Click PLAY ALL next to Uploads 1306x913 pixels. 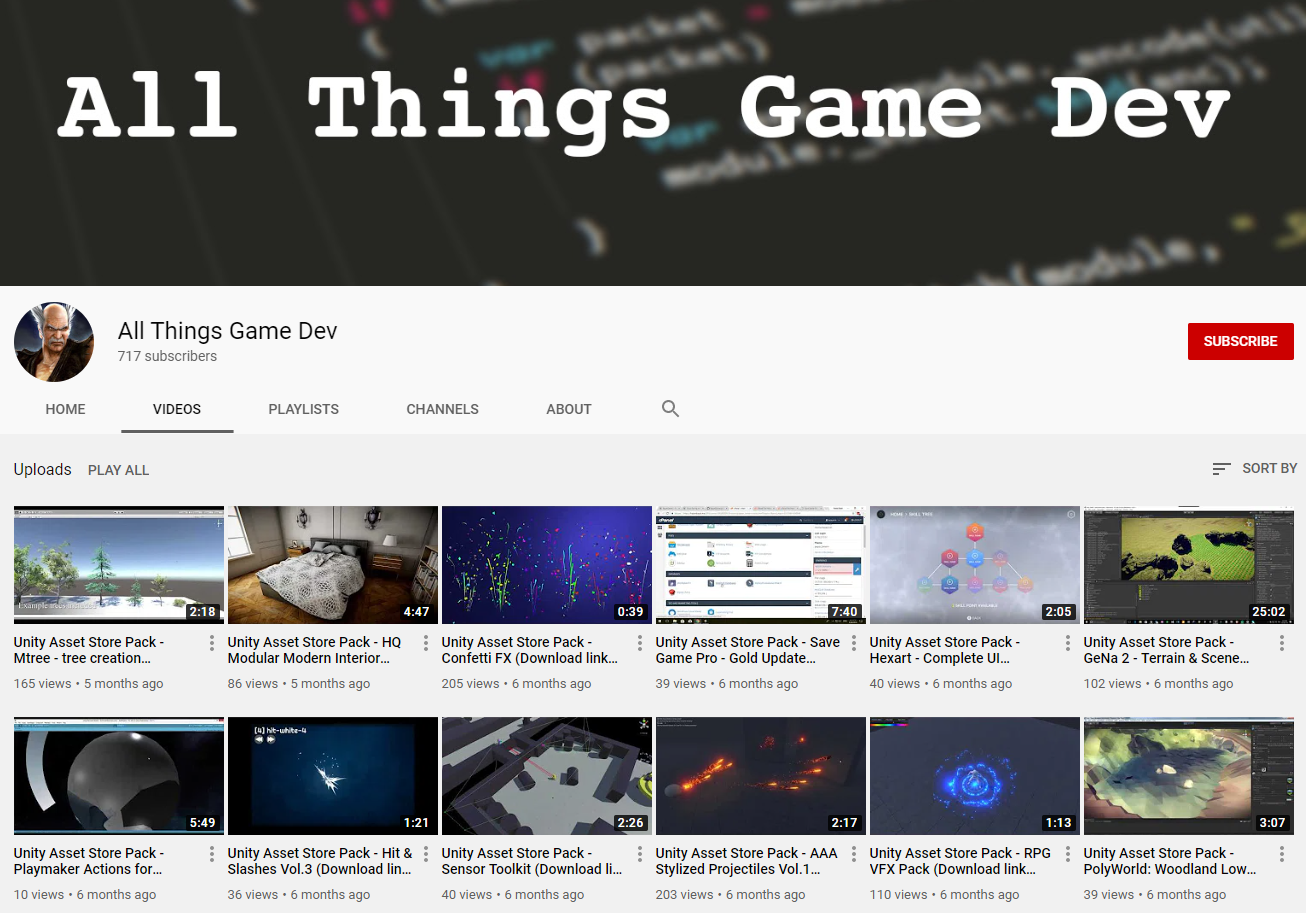pos(118,470)
